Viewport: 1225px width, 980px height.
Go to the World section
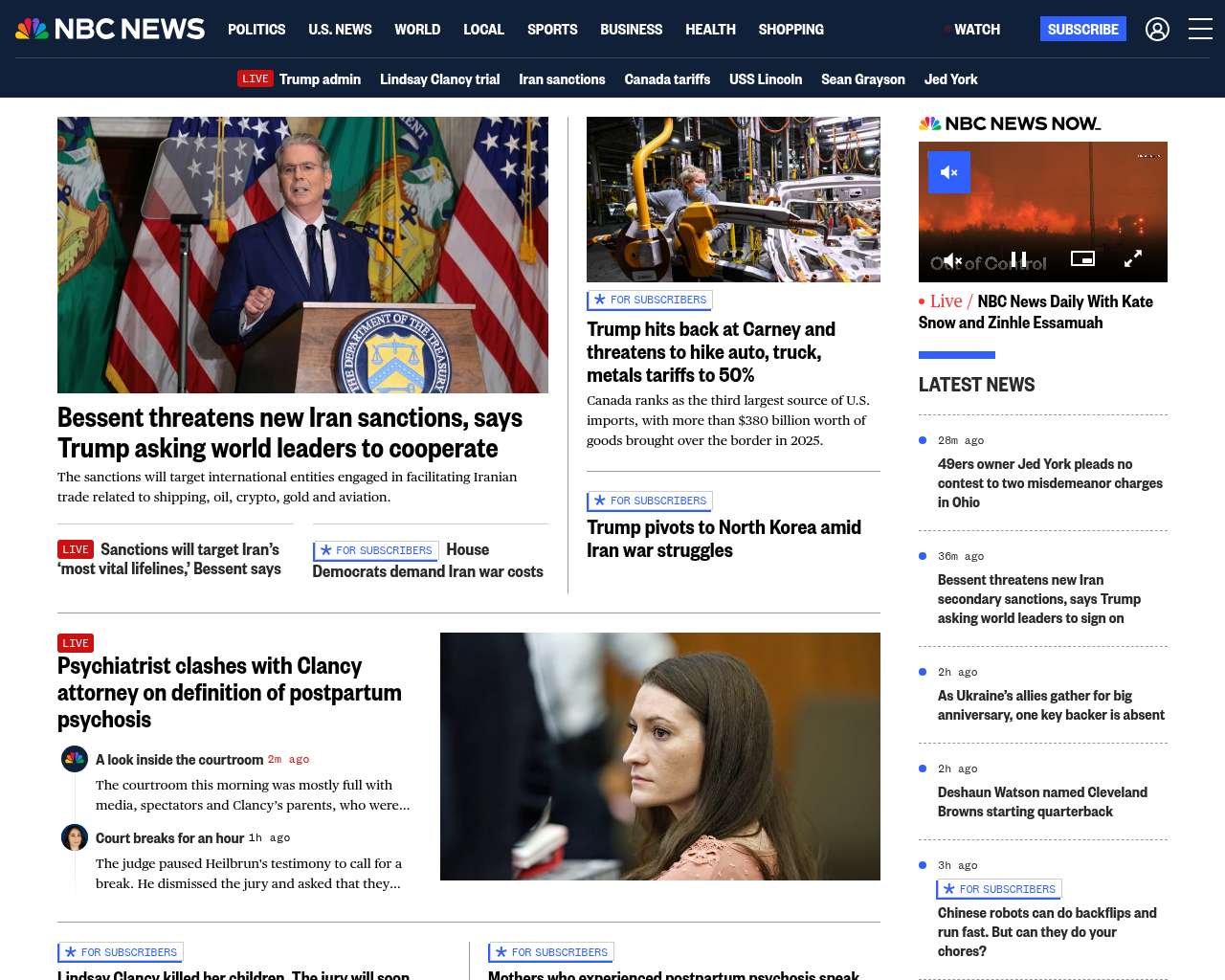(x=417, y=30)
